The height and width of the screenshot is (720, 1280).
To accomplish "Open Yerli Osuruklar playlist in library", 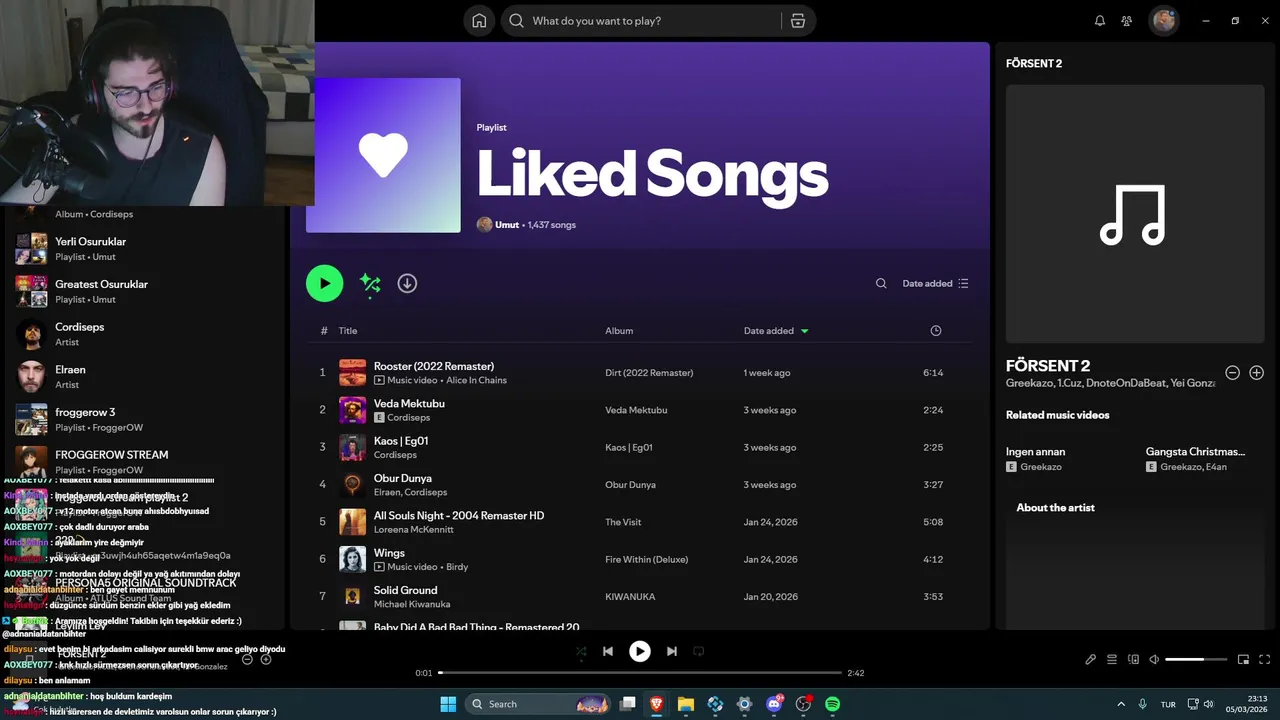I will coord(145,248).
